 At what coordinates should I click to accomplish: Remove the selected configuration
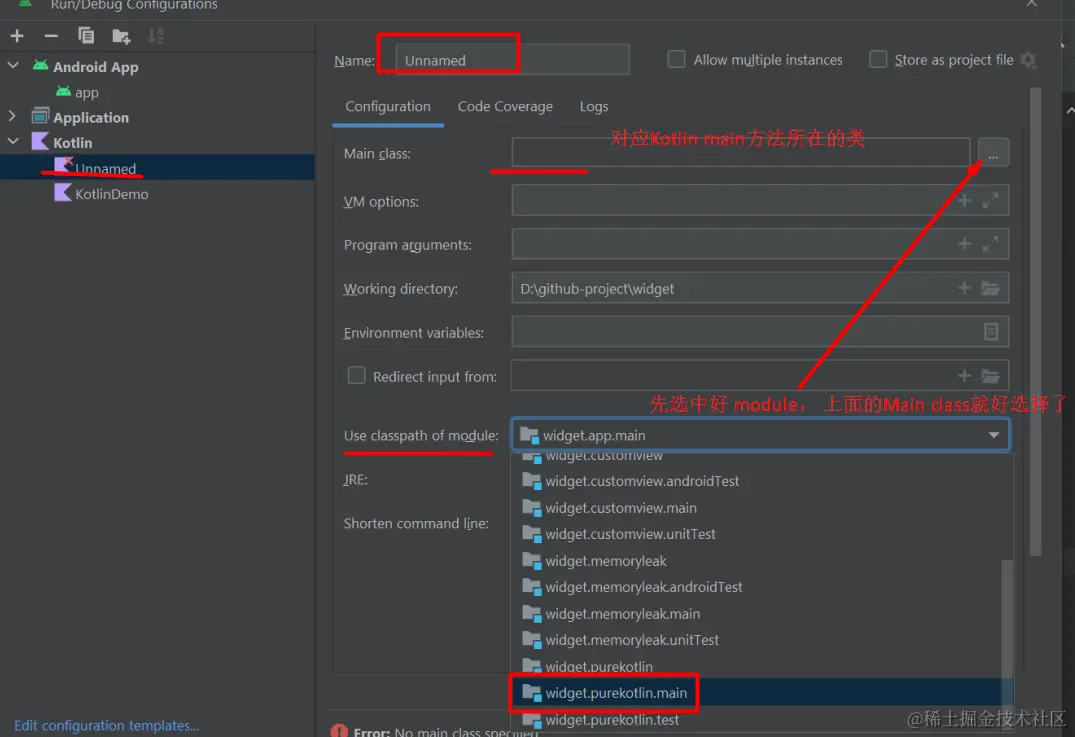51,35
